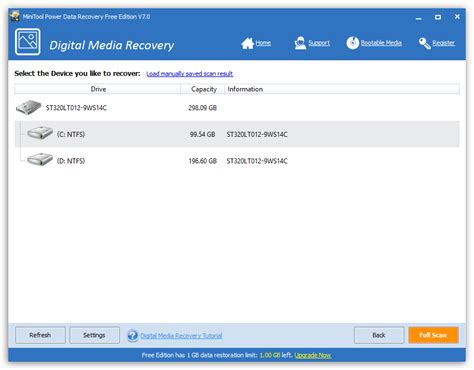Open the Register link

coord(444,43)
